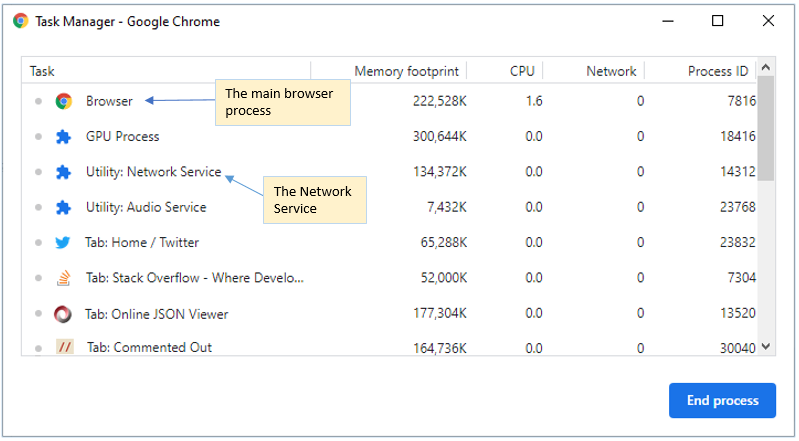Maximize the Task Manager window
This screenshot has height=441, width=799.
click(717, 21)
